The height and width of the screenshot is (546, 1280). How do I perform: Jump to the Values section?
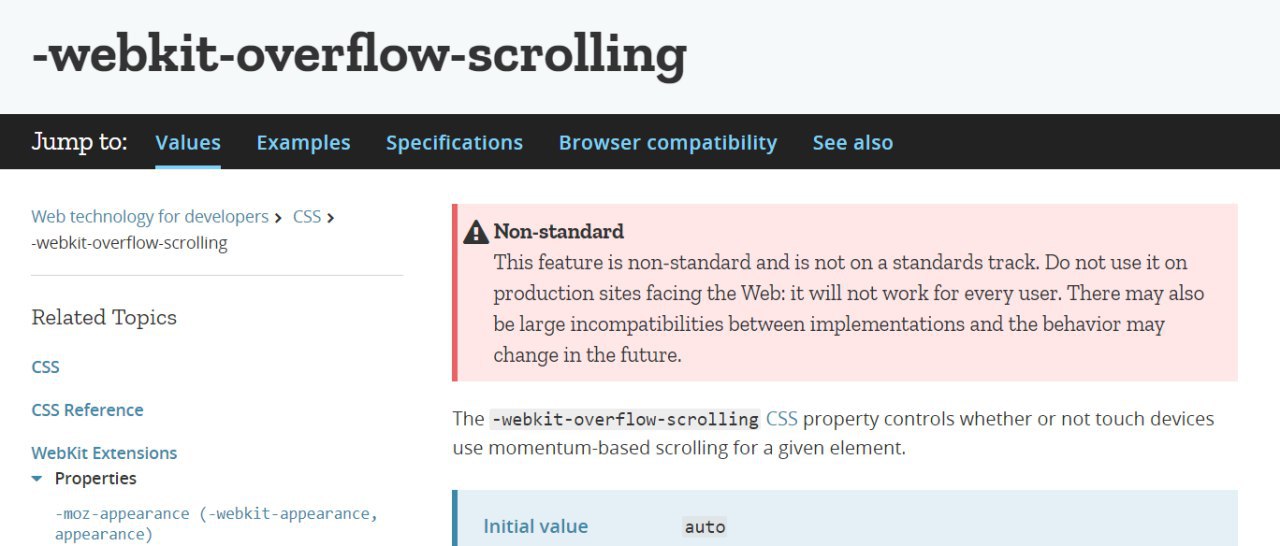(x=188, y=143)
